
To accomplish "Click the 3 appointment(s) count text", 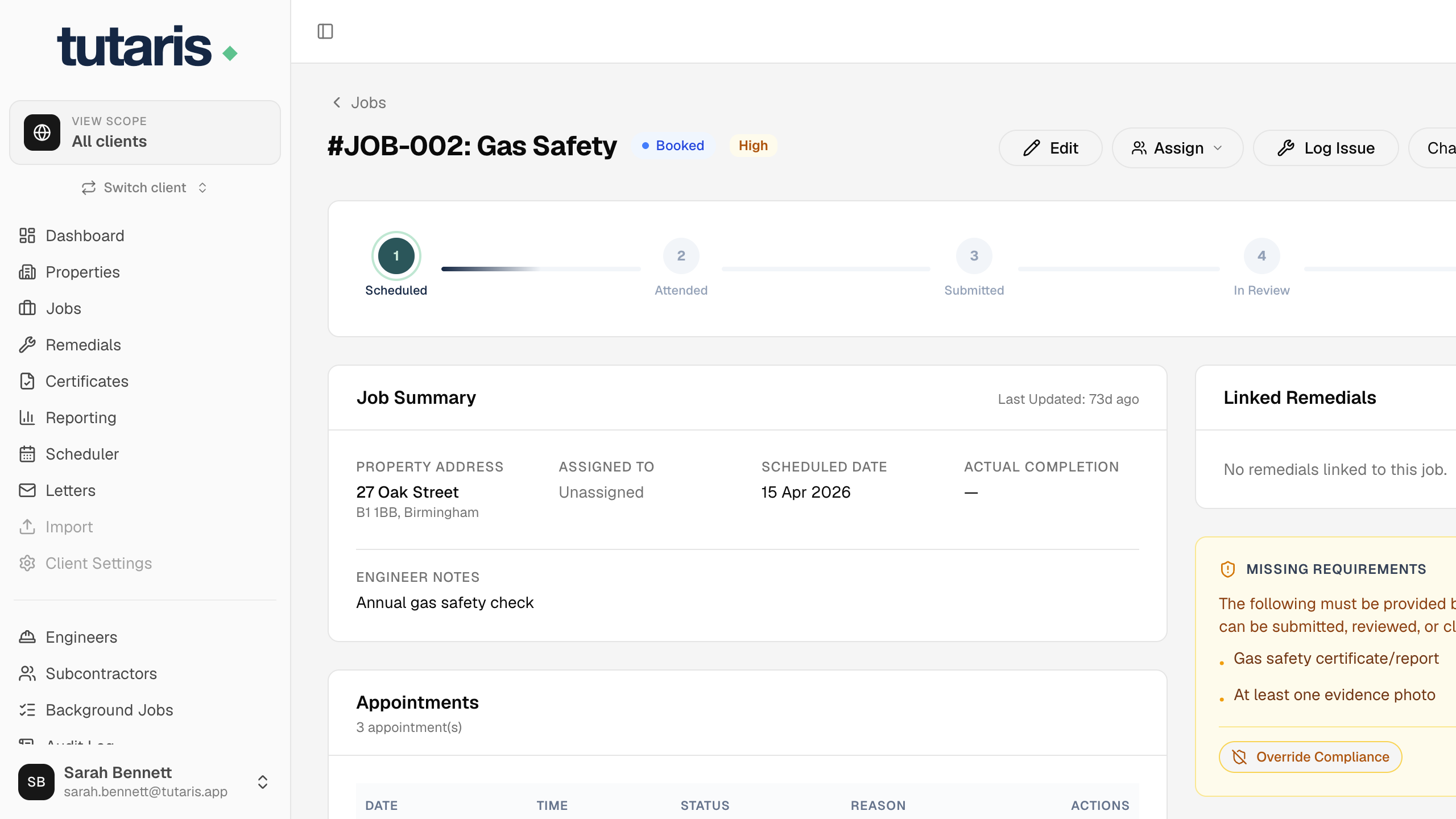I will point(409,727).
